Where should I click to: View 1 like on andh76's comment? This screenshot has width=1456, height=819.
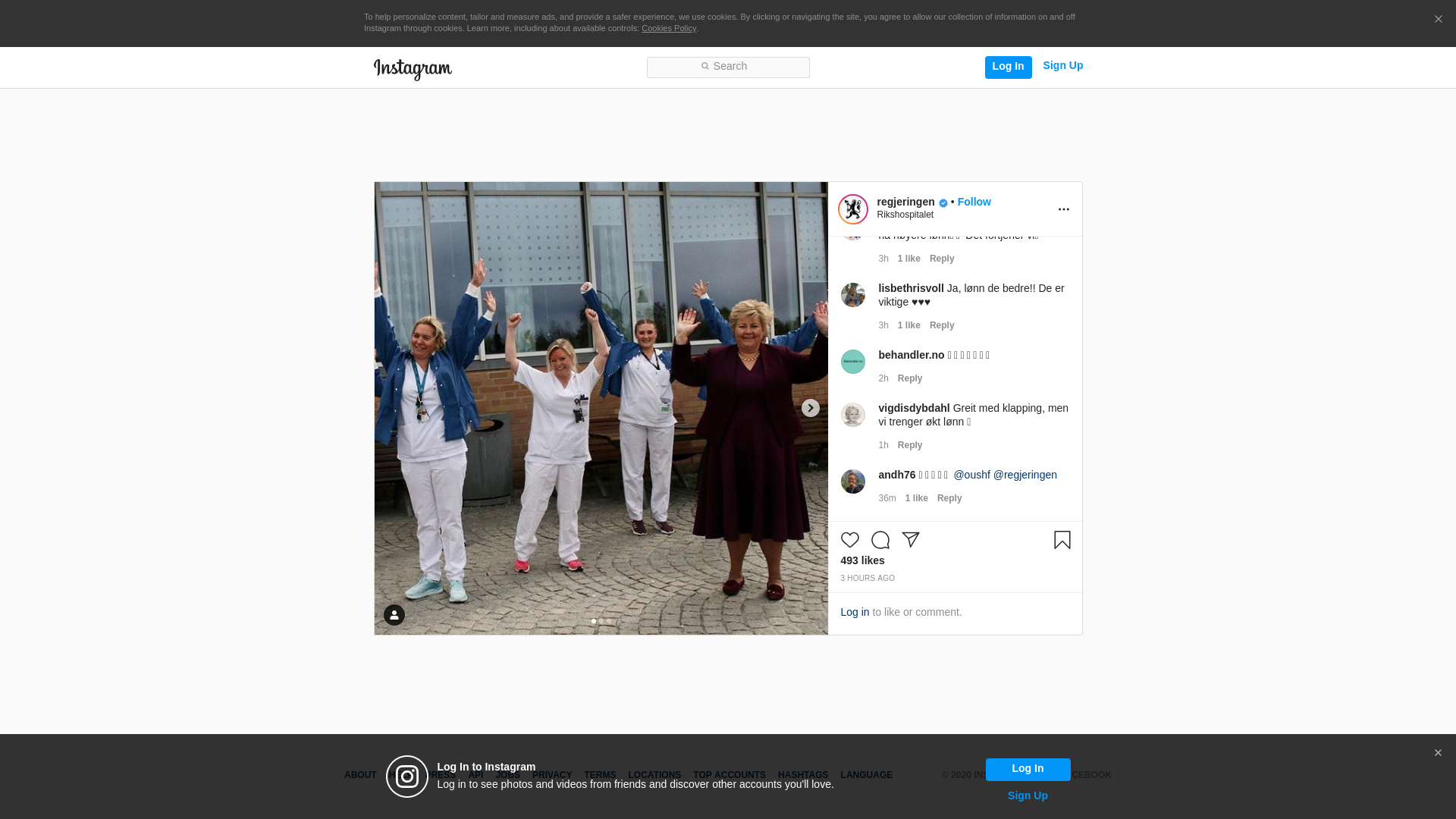pyautogui.click(x=916, y=498)
